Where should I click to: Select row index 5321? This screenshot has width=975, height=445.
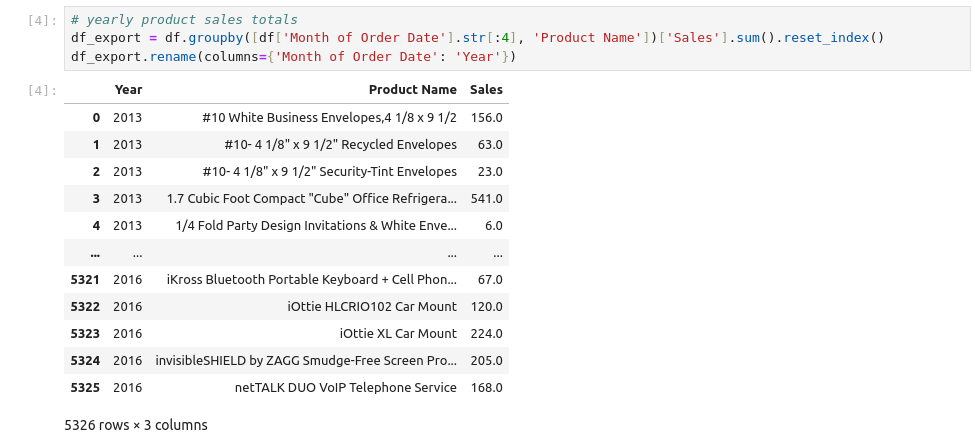(86, 280)
